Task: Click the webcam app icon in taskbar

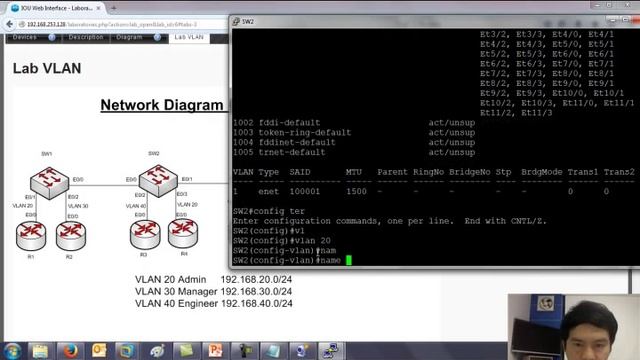Action: coord(302,351)
